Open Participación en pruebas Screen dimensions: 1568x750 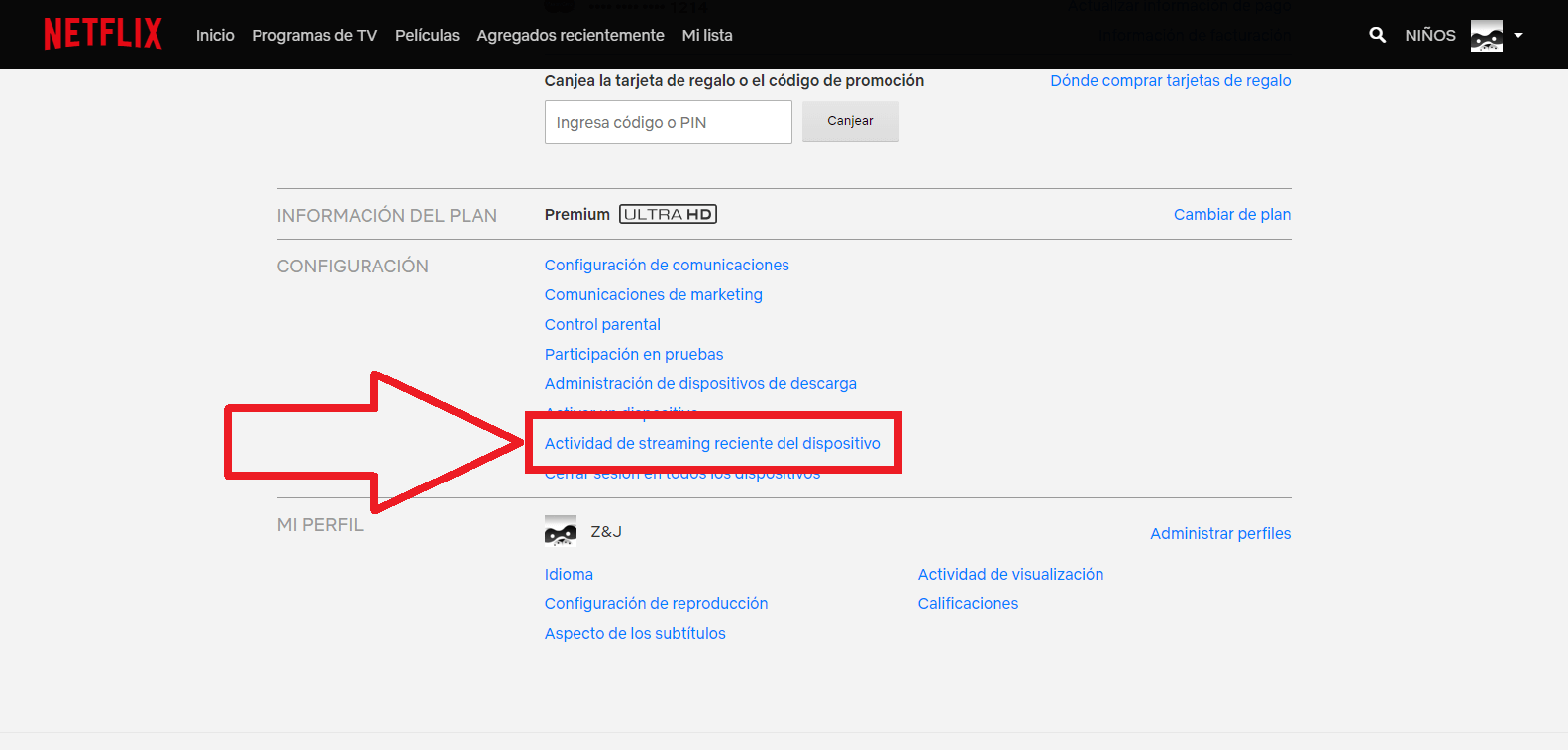click(x=634, y=355)
